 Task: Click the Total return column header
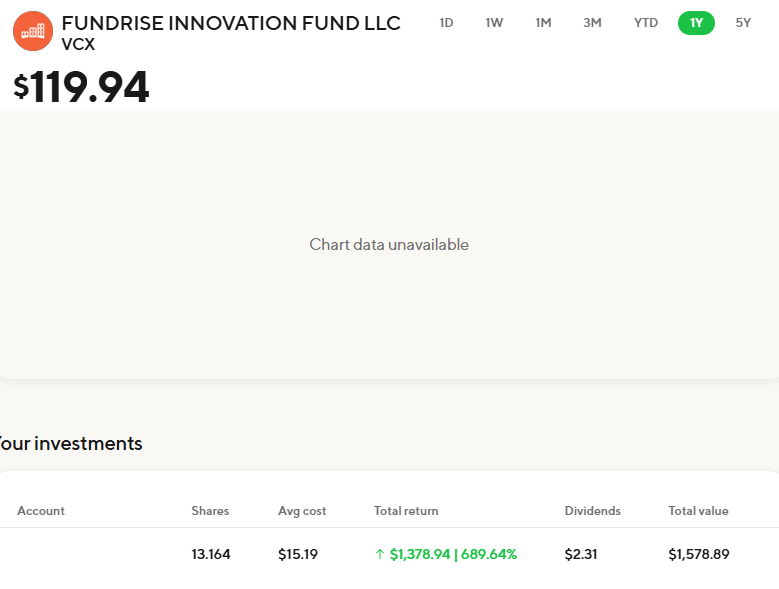(406, 511)
